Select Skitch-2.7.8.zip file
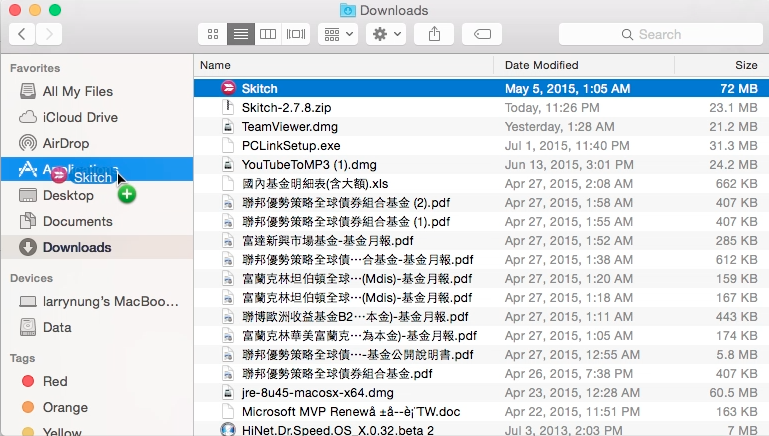The width and height of the screenshot is (769, 436). 482,107
